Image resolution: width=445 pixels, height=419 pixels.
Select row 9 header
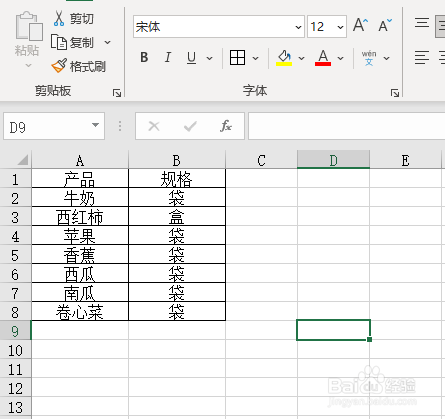coord(15,331)
